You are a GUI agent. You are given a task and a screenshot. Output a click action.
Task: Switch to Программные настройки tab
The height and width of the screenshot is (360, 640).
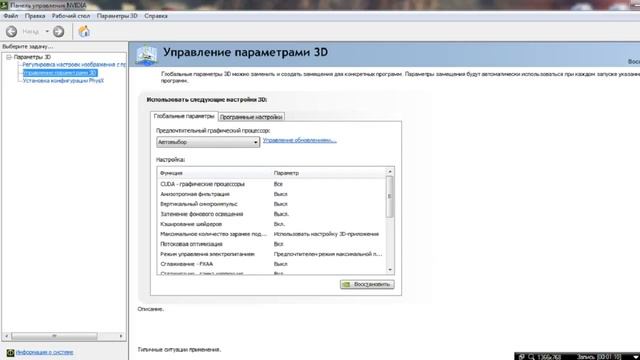tap(251, 117)
